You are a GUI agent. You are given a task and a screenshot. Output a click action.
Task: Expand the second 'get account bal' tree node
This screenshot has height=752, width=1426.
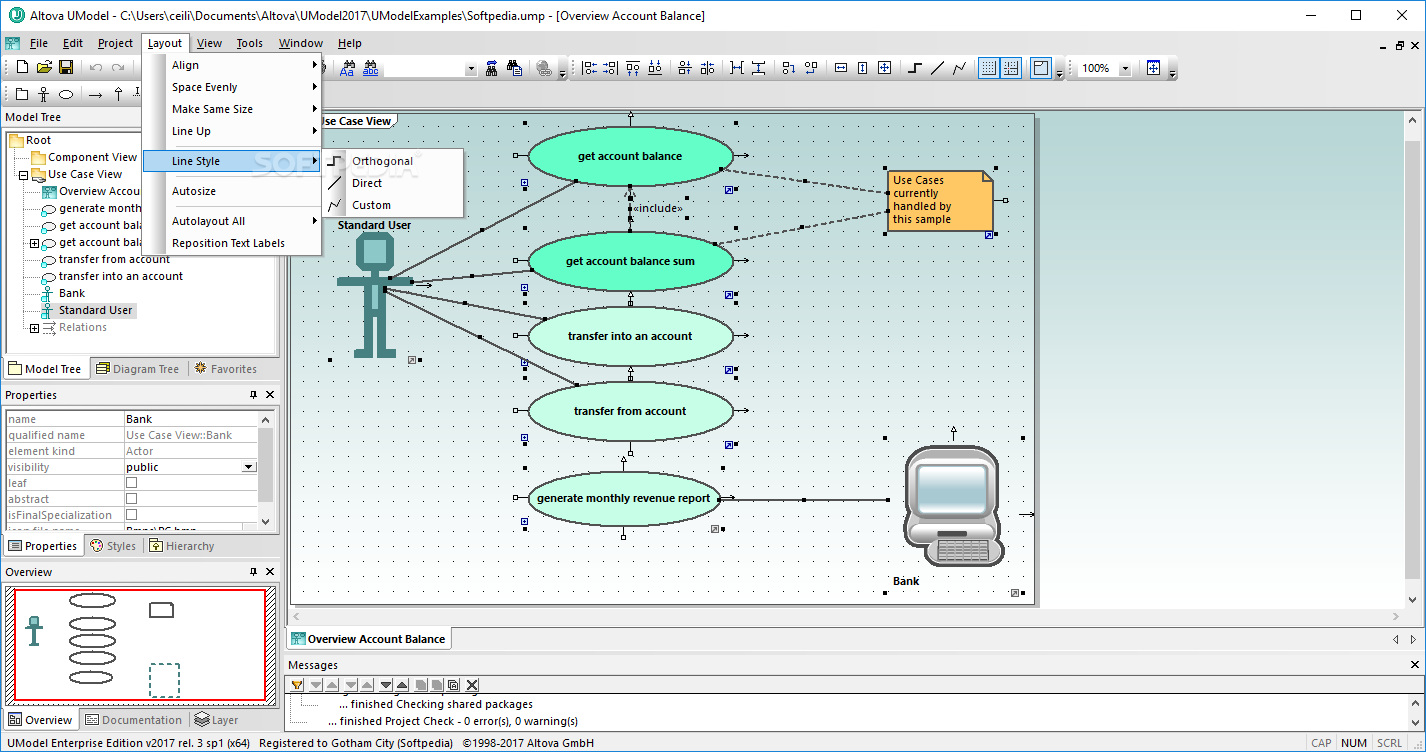(34, 243)
